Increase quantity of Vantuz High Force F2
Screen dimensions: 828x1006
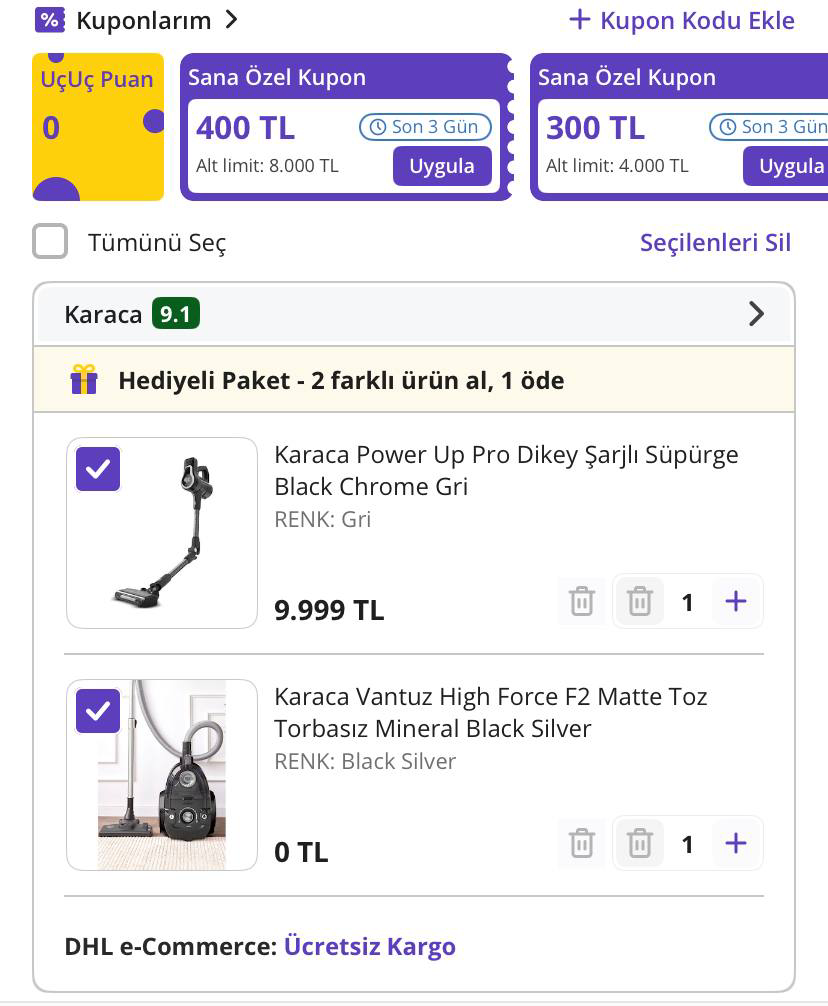pyautogui.click(x=736, y=843)
